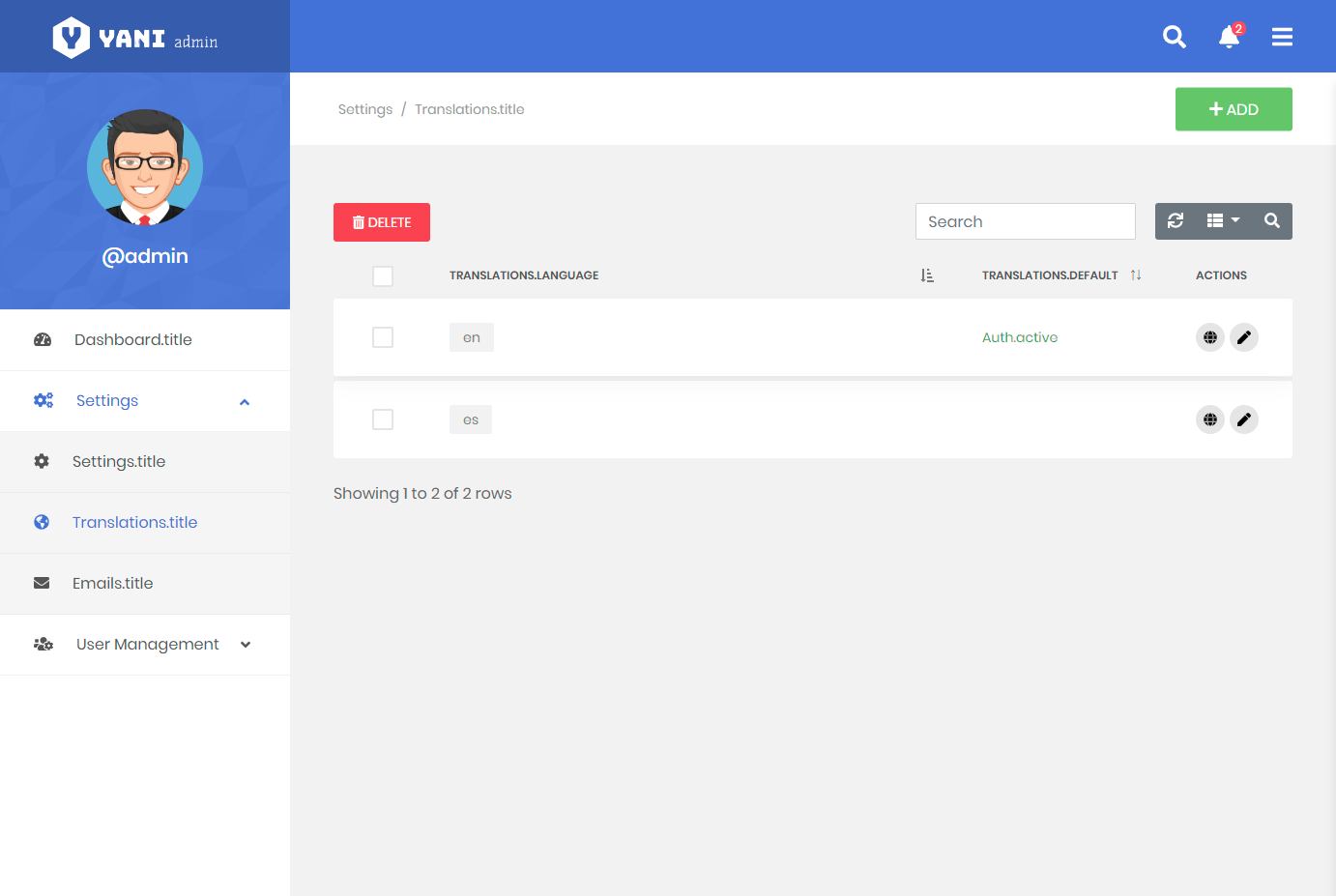Screen dimensions: 1336x896
Task: Click the globe icon in the es row
Action: point(1209,419)
